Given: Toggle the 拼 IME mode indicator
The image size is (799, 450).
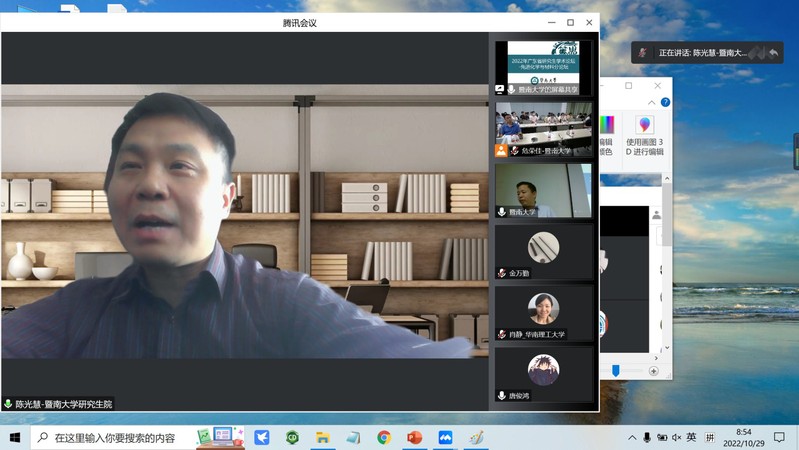Looking at the screenshot, I should click(710, 438).
